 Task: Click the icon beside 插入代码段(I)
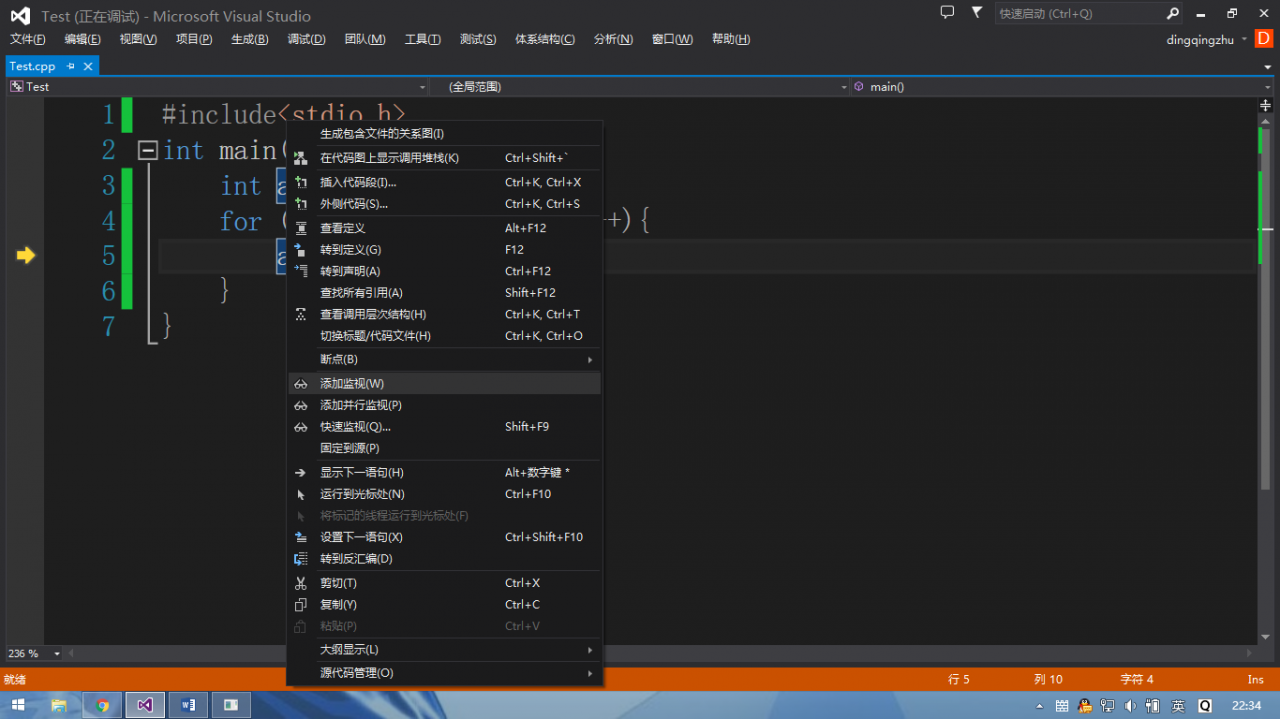pyautogui.click(x=300, y=183)
